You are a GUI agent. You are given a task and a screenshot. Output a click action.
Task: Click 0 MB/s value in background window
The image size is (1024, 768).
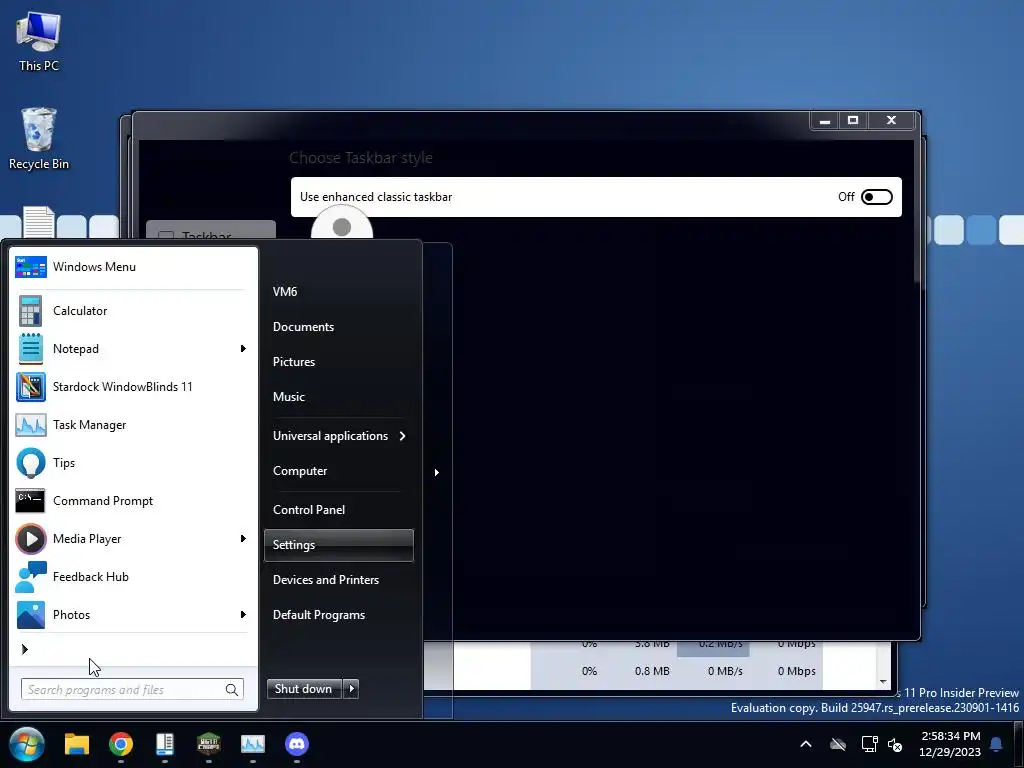tap(725, 671)
